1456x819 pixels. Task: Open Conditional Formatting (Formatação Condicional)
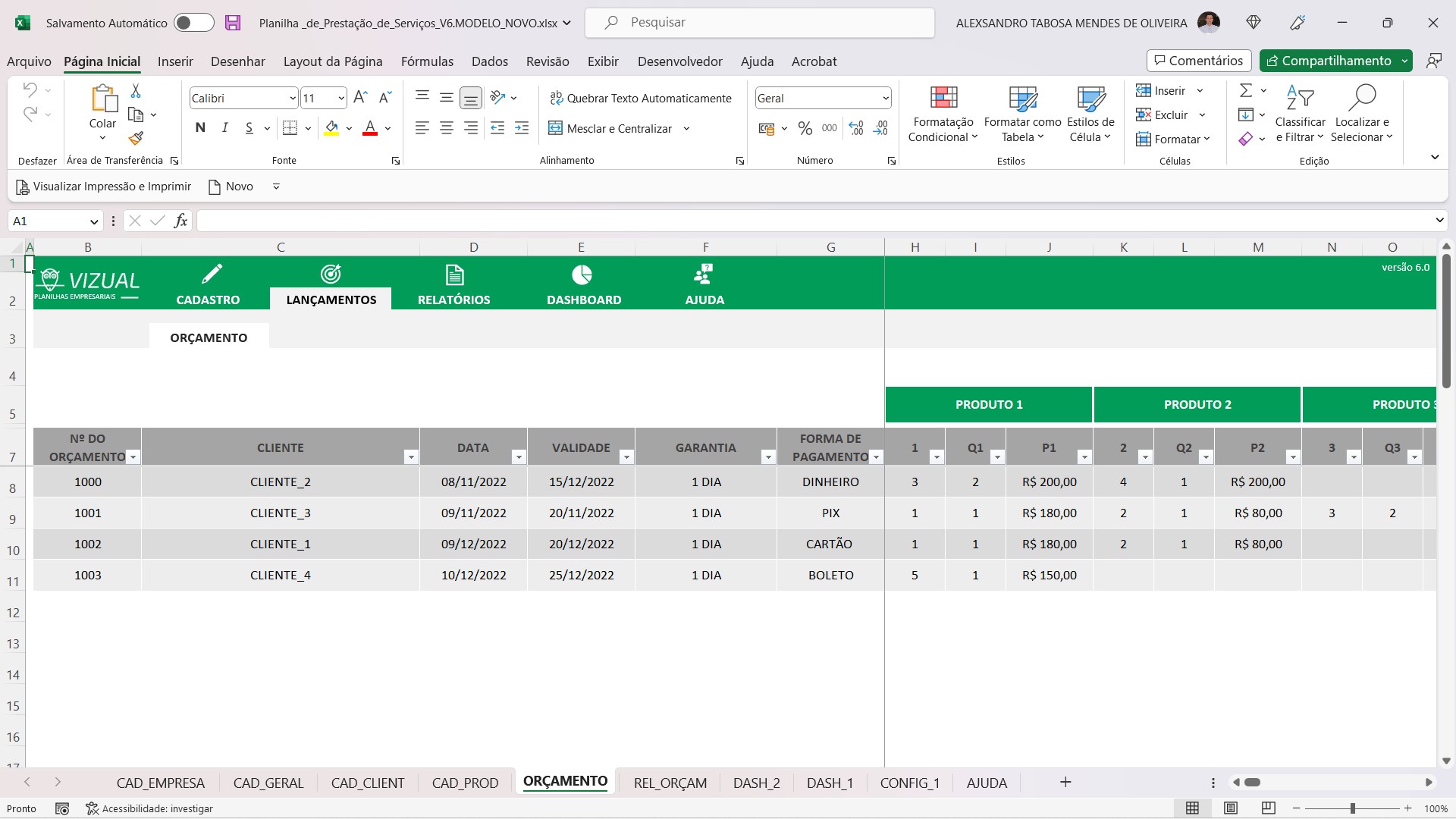point(943,114)
